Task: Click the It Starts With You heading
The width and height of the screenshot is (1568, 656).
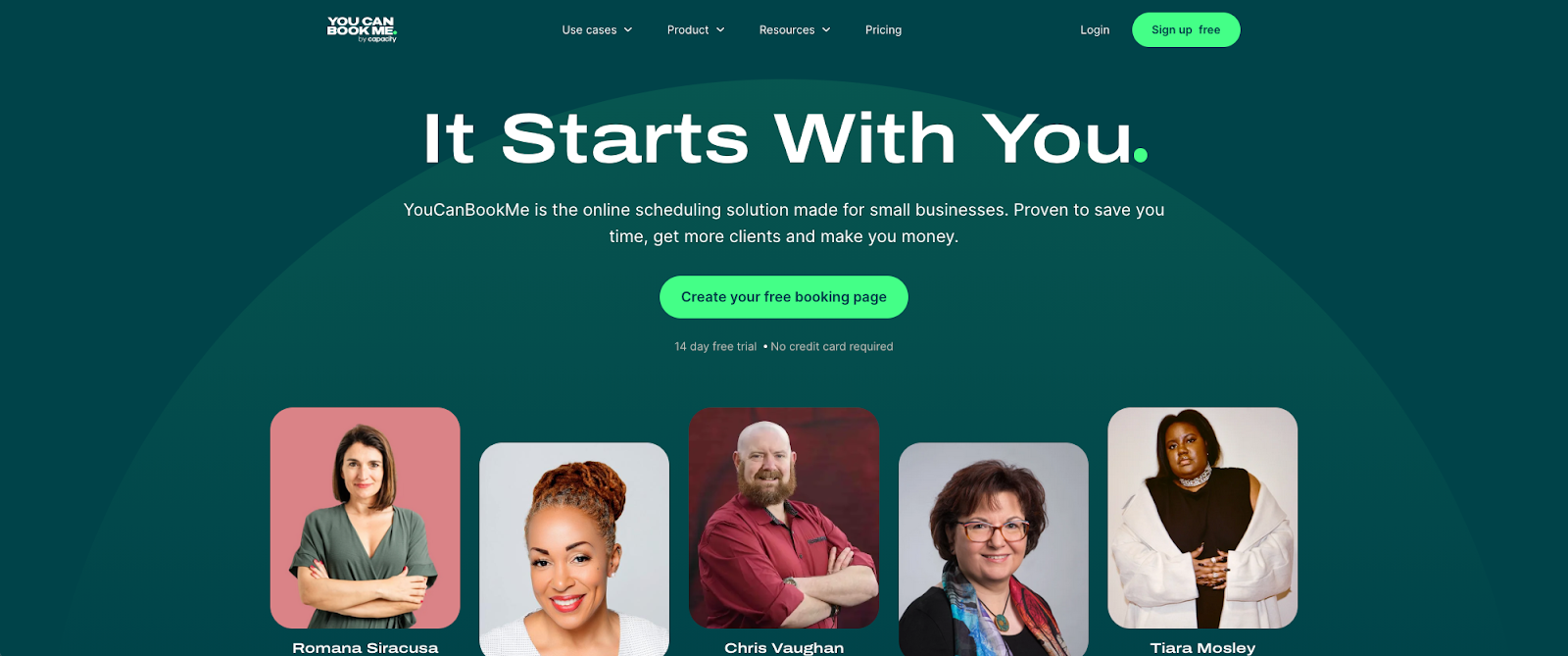Action: (x=784, y=138)
